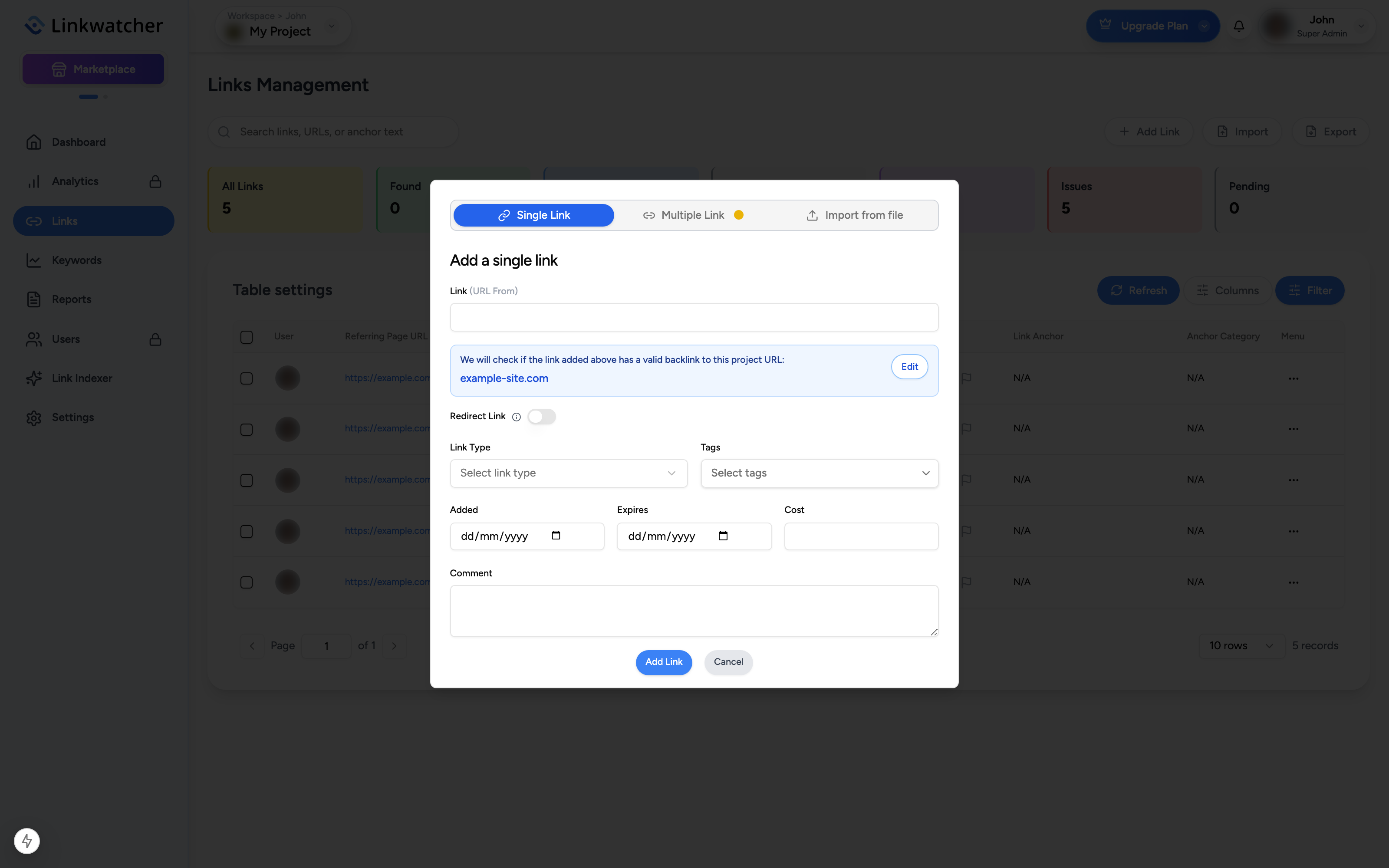The image size is (1389, 868).
Task: Click the page number input
Action: (x=326, y=646)
